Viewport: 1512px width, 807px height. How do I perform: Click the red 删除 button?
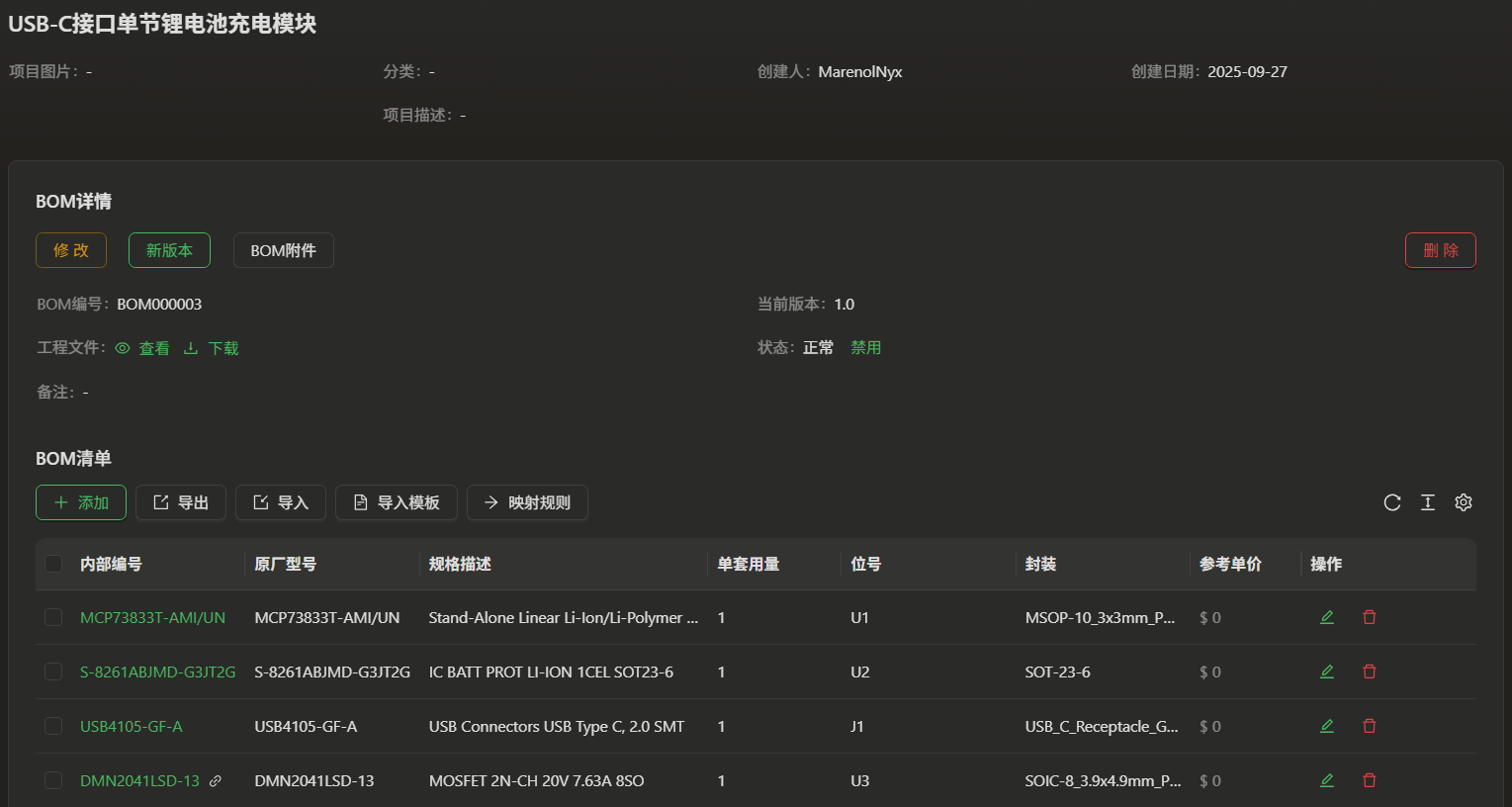(x=1440, y=250)
